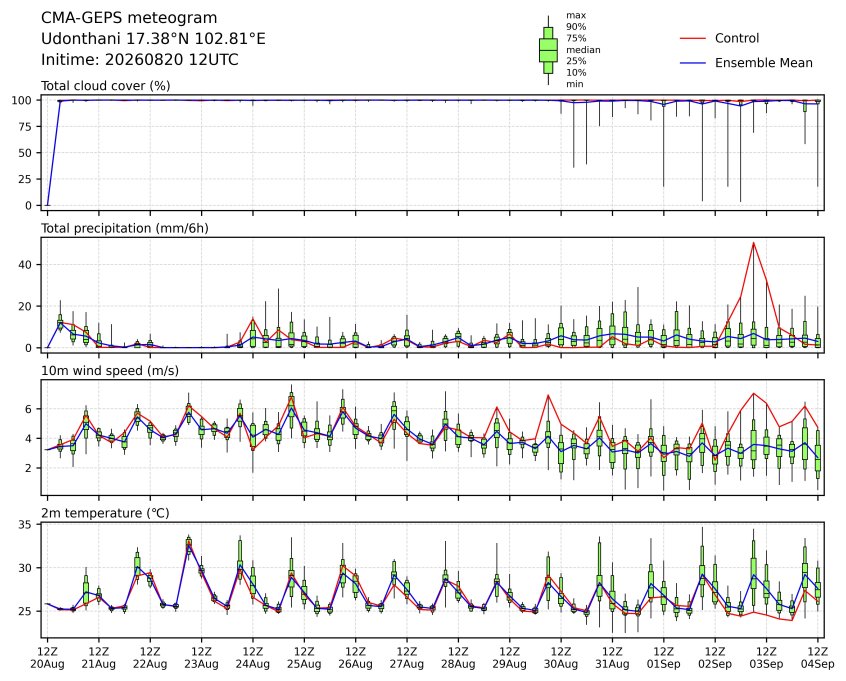Click the 12Z 30Aug axis label

(x=561, y=658)
